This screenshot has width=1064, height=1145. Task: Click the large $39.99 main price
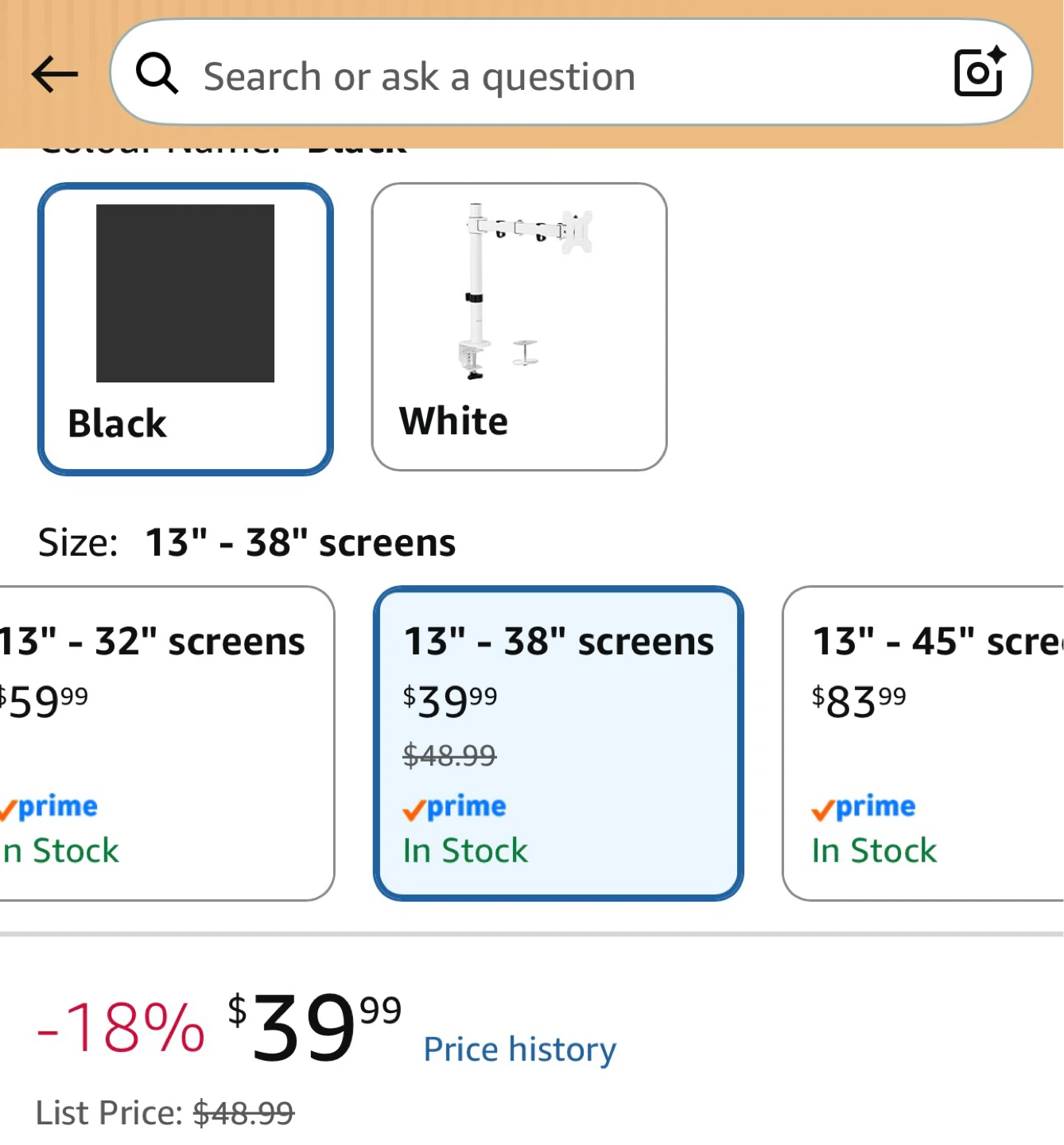tap(314, 1027)
